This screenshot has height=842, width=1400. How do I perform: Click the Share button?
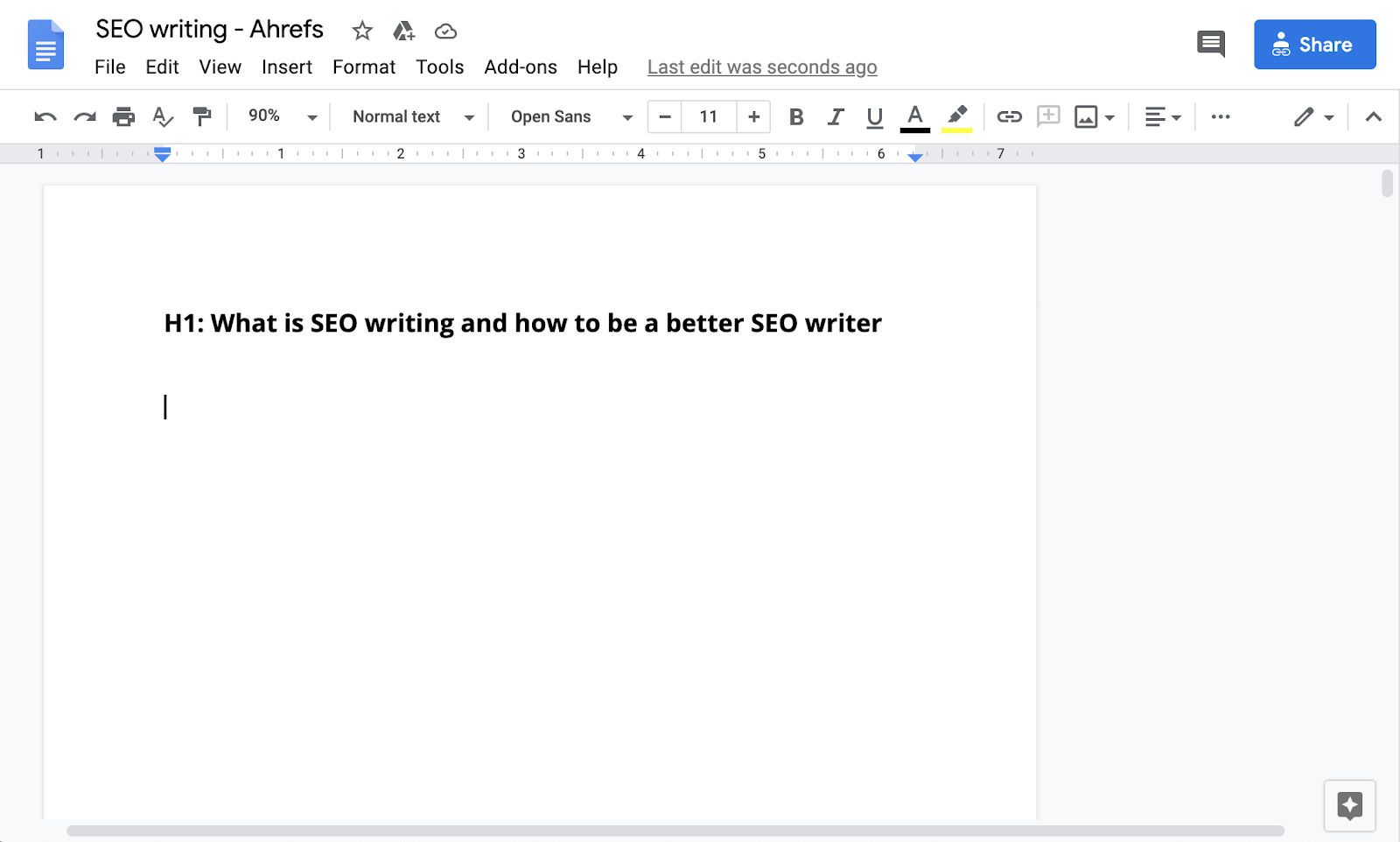[x=1314, y=44]
